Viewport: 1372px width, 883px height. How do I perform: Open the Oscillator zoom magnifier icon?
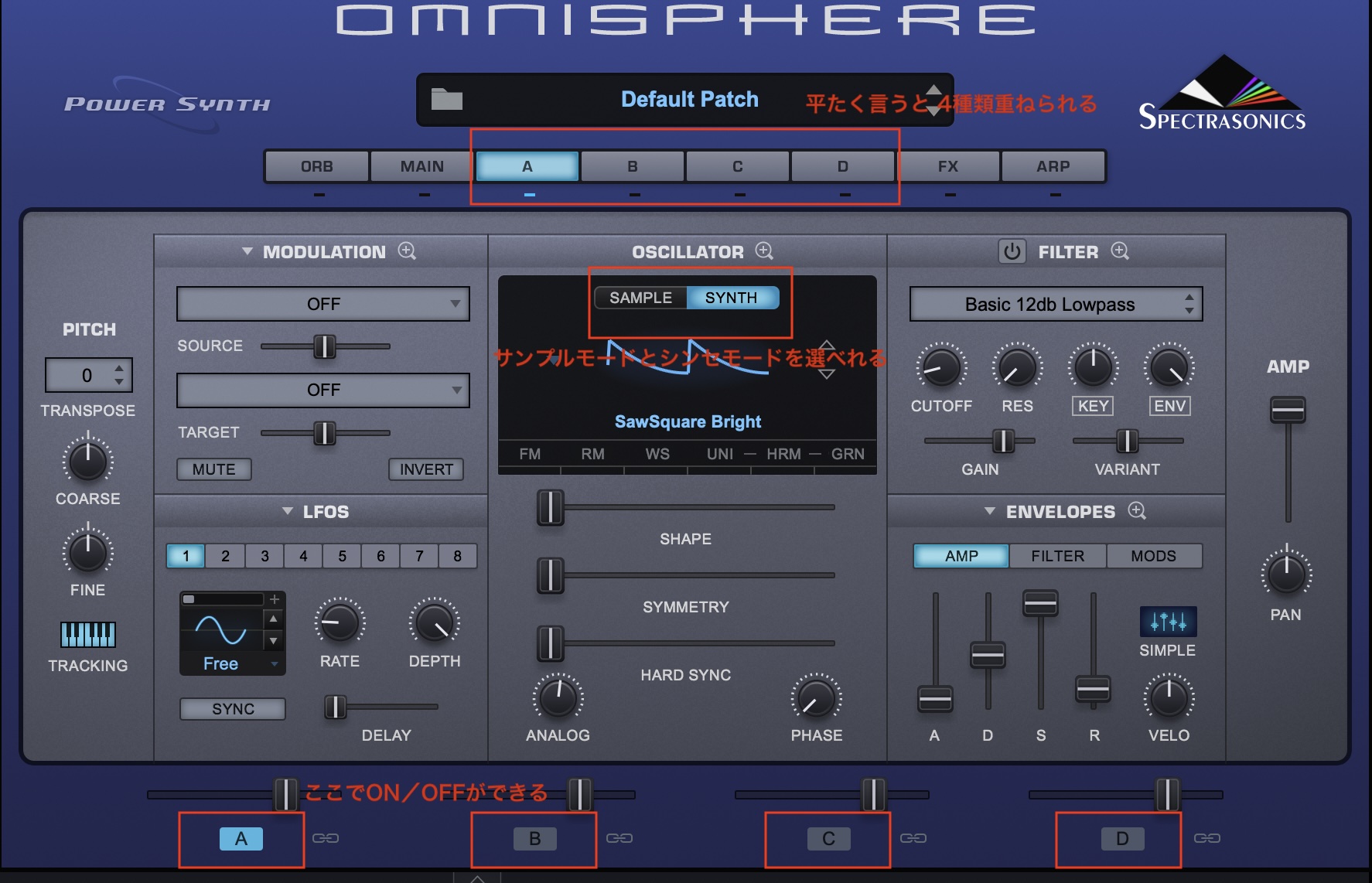pos(764,251)
